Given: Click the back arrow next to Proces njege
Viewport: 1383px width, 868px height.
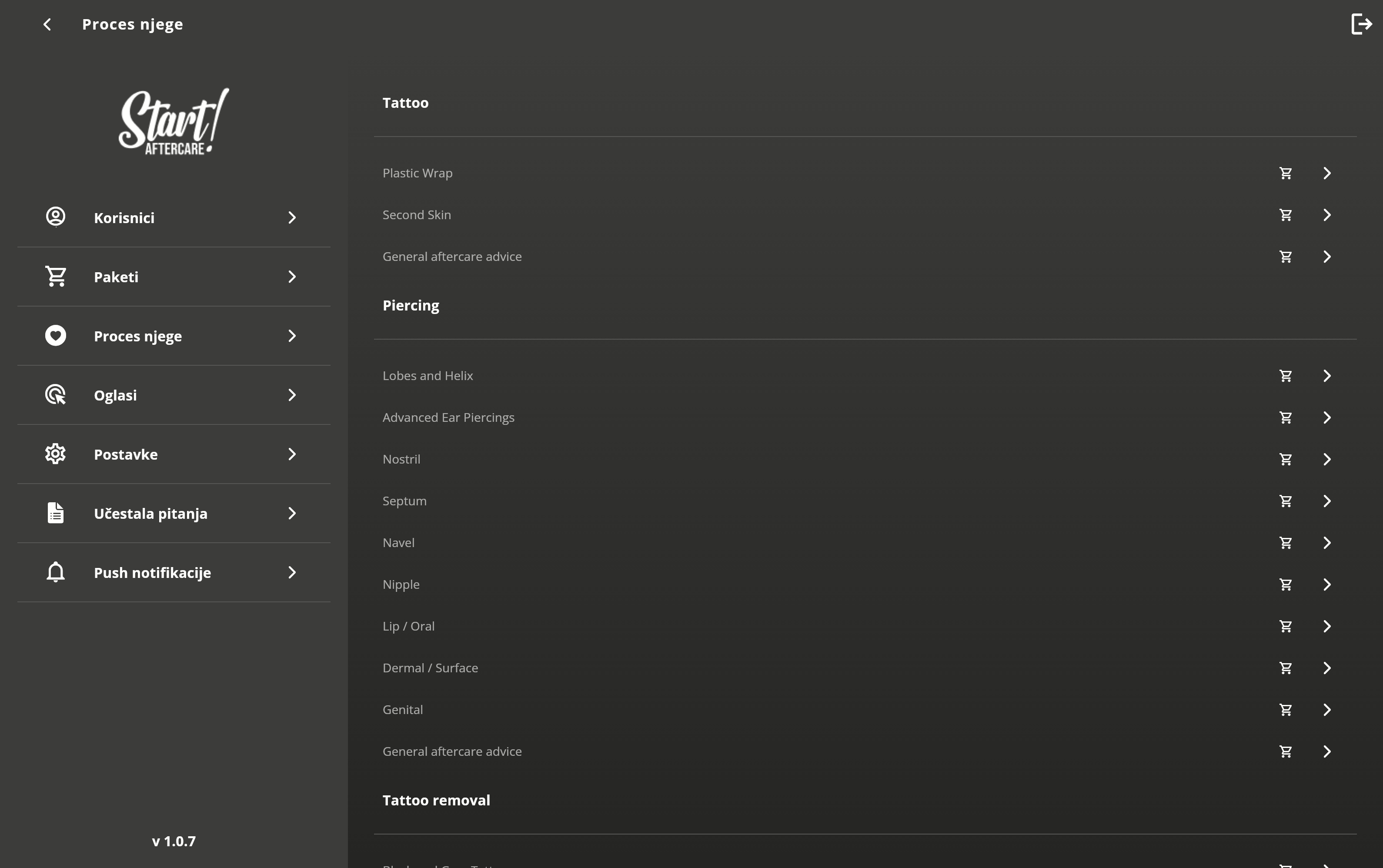Looking at the screenshot, I should [x=47, y=24].
